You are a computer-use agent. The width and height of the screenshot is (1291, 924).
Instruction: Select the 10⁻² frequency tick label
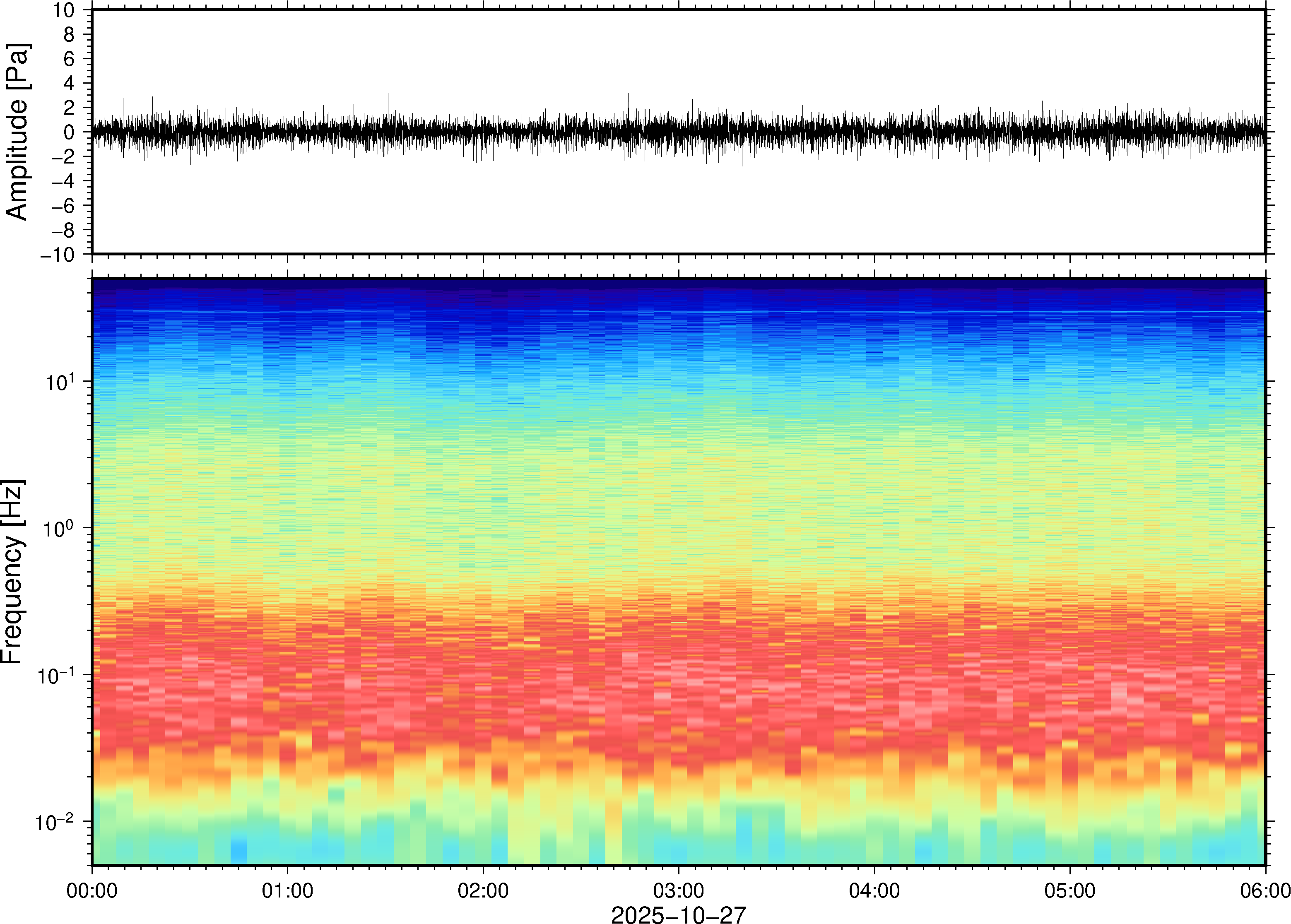pos(55,822)
